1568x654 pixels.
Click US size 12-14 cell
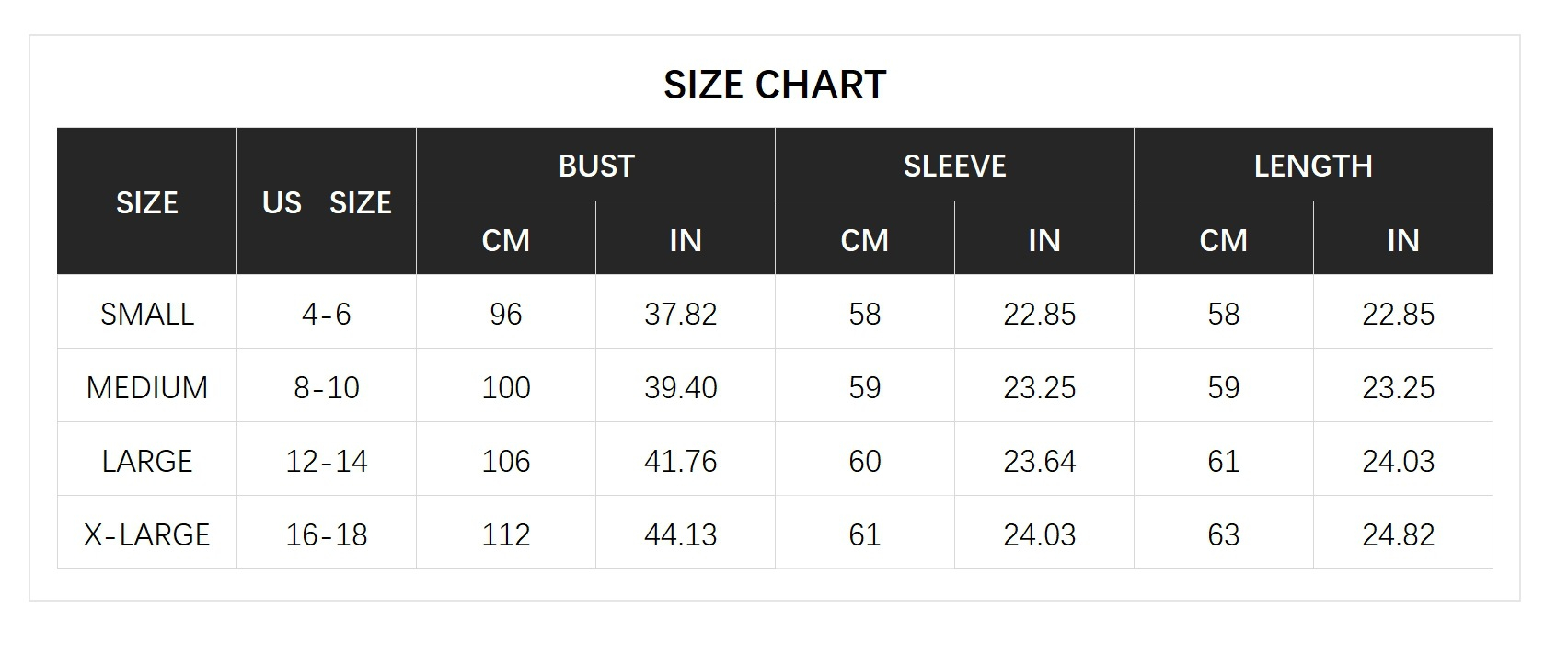327,462
